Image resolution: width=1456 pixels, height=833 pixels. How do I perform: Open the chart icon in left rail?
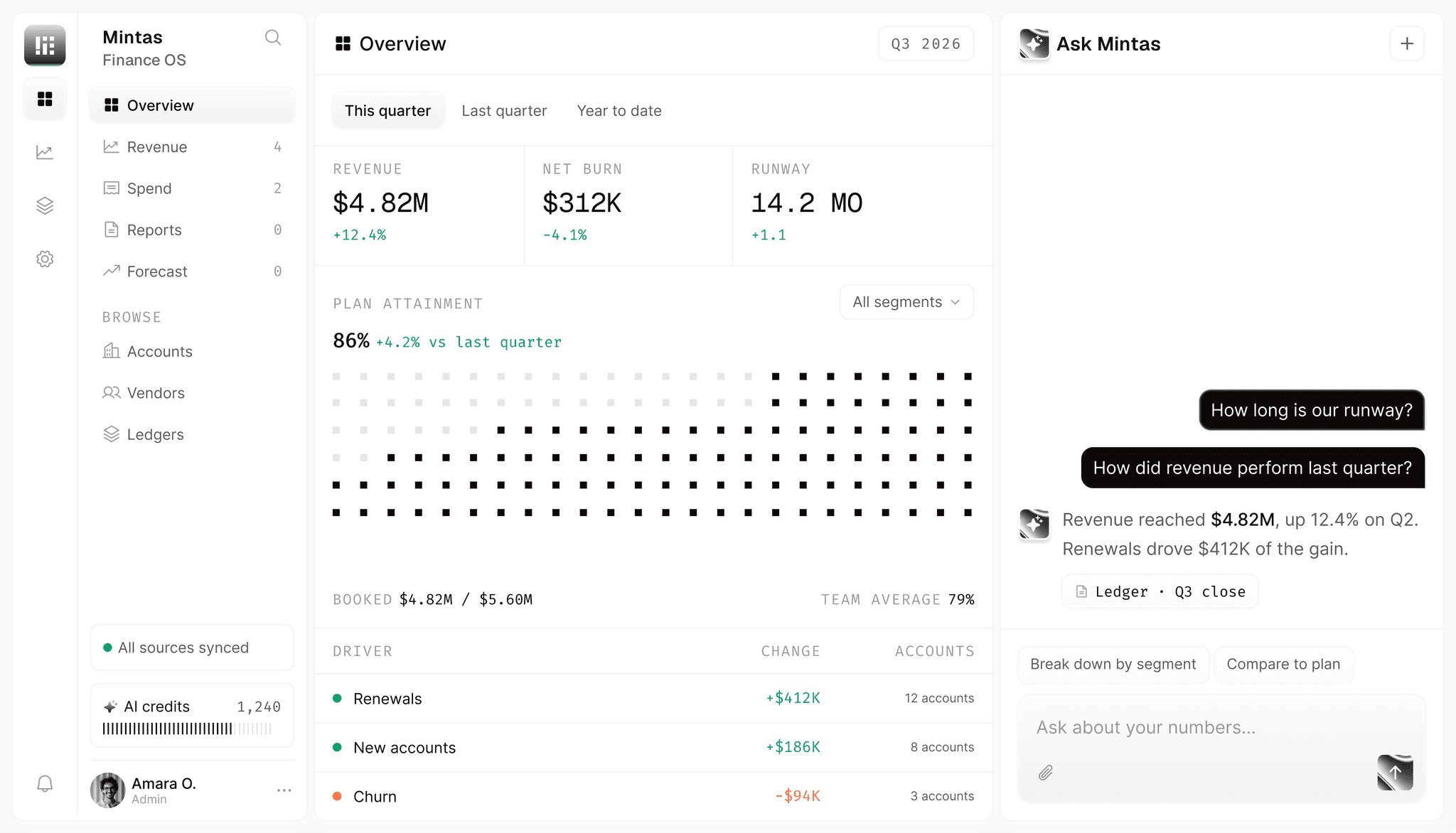tap(45, 152)
